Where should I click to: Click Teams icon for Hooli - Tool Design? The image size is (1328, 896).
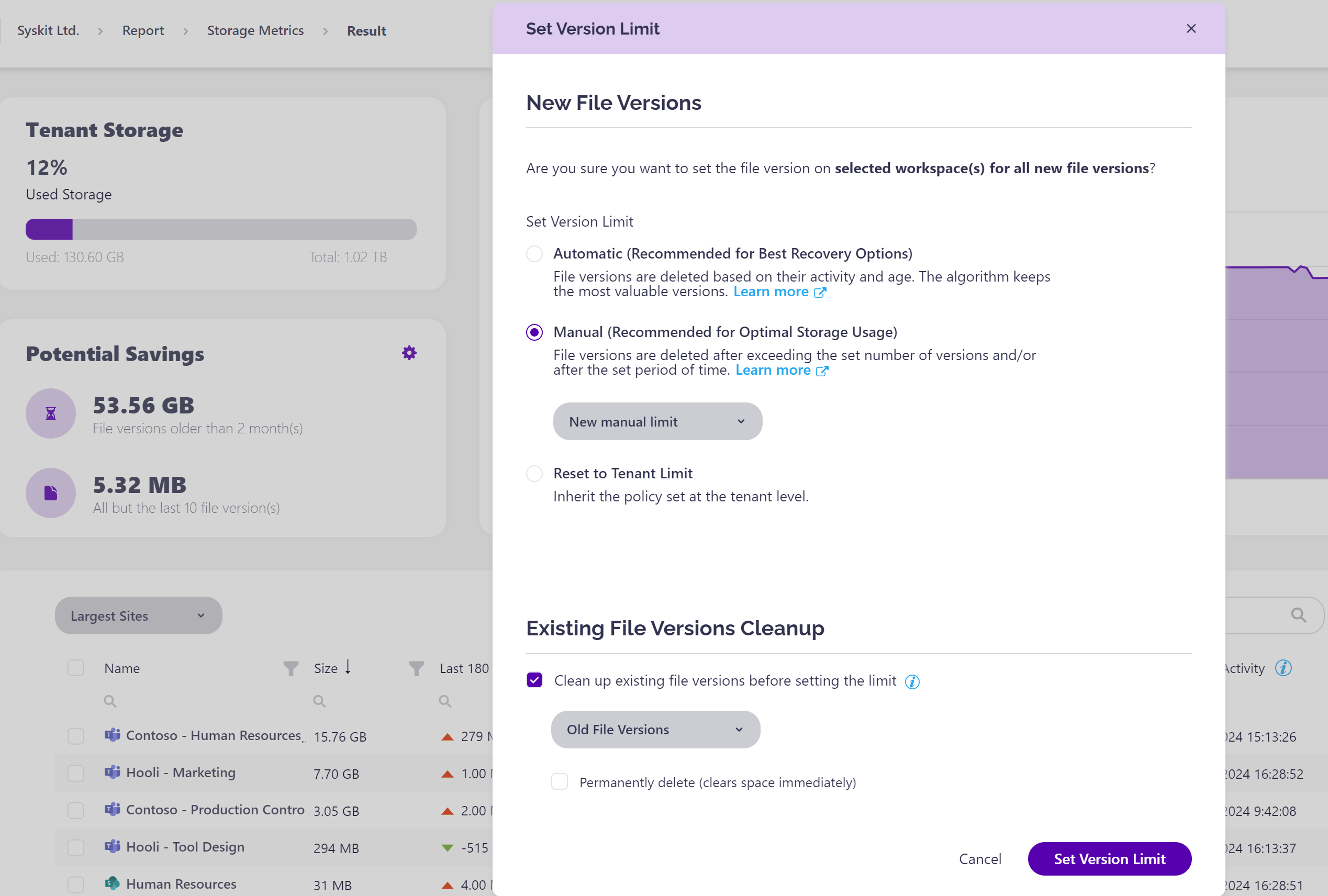click(113, 846)
